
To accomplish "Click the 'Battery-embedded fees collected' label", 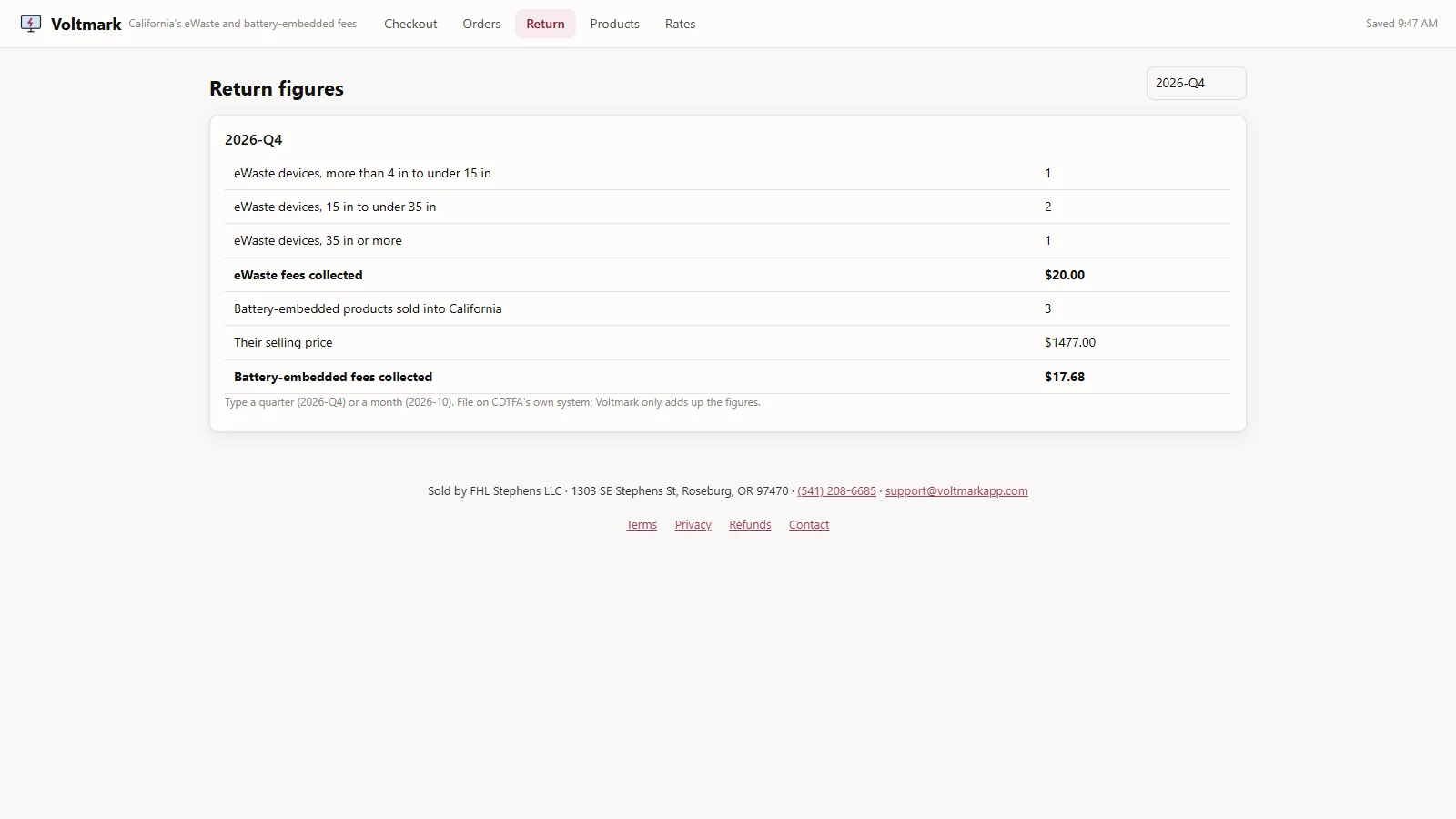I will pos(333,377).
